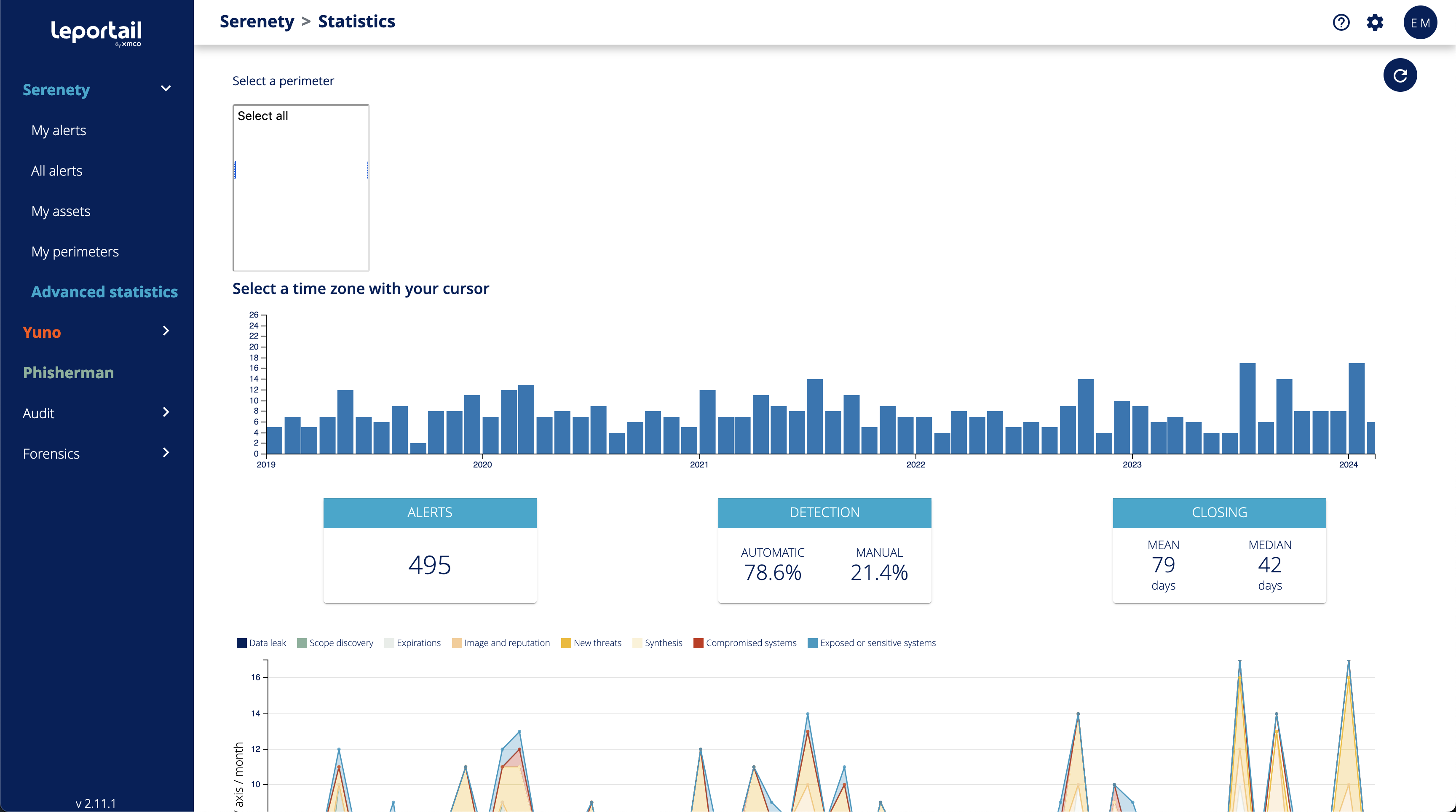Hide the New threats series
The width and height of the screenshot is (1456, 812).
(591, 643)
